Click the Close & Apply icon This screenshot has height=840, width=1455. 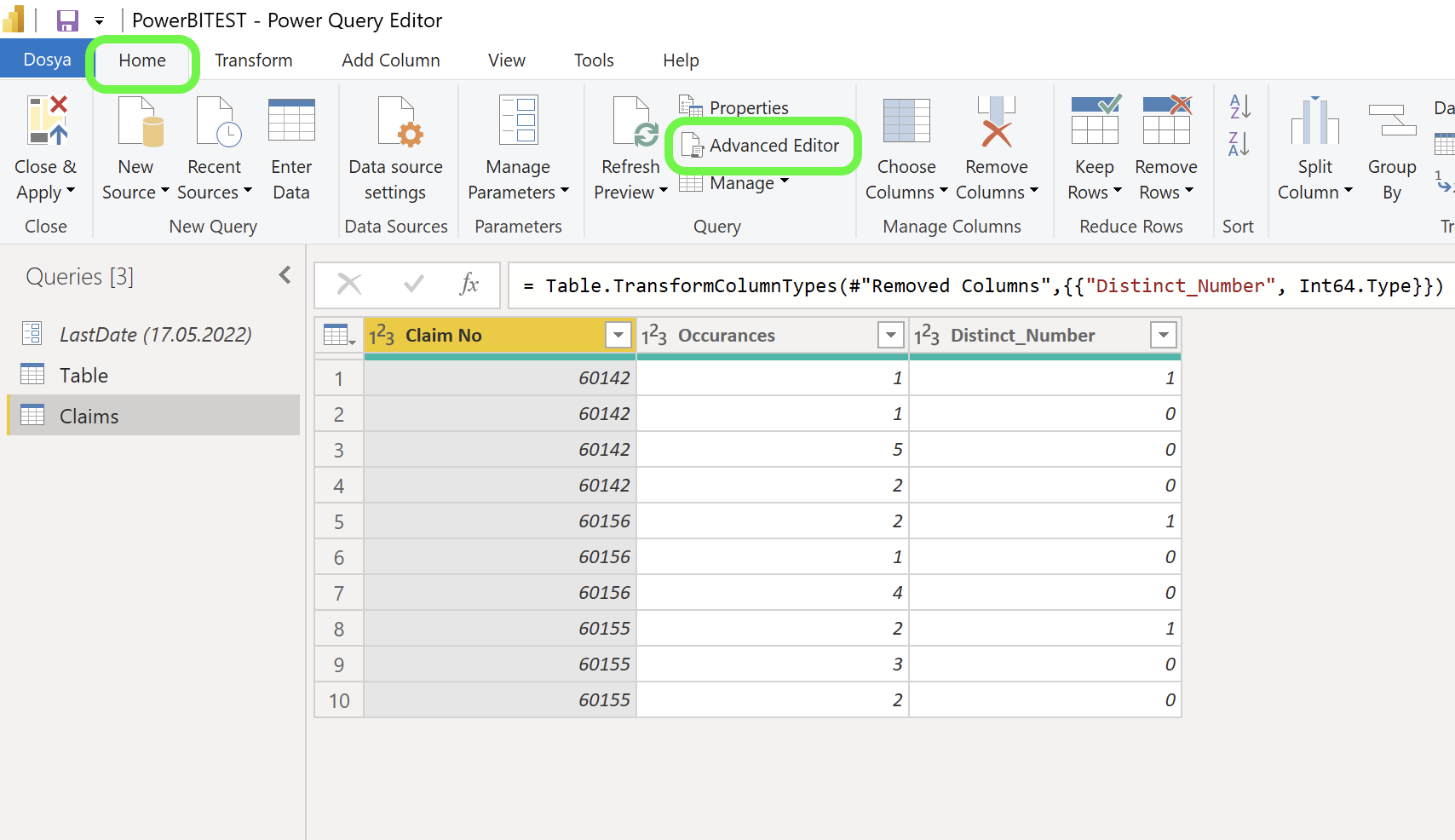click(47, 121)
